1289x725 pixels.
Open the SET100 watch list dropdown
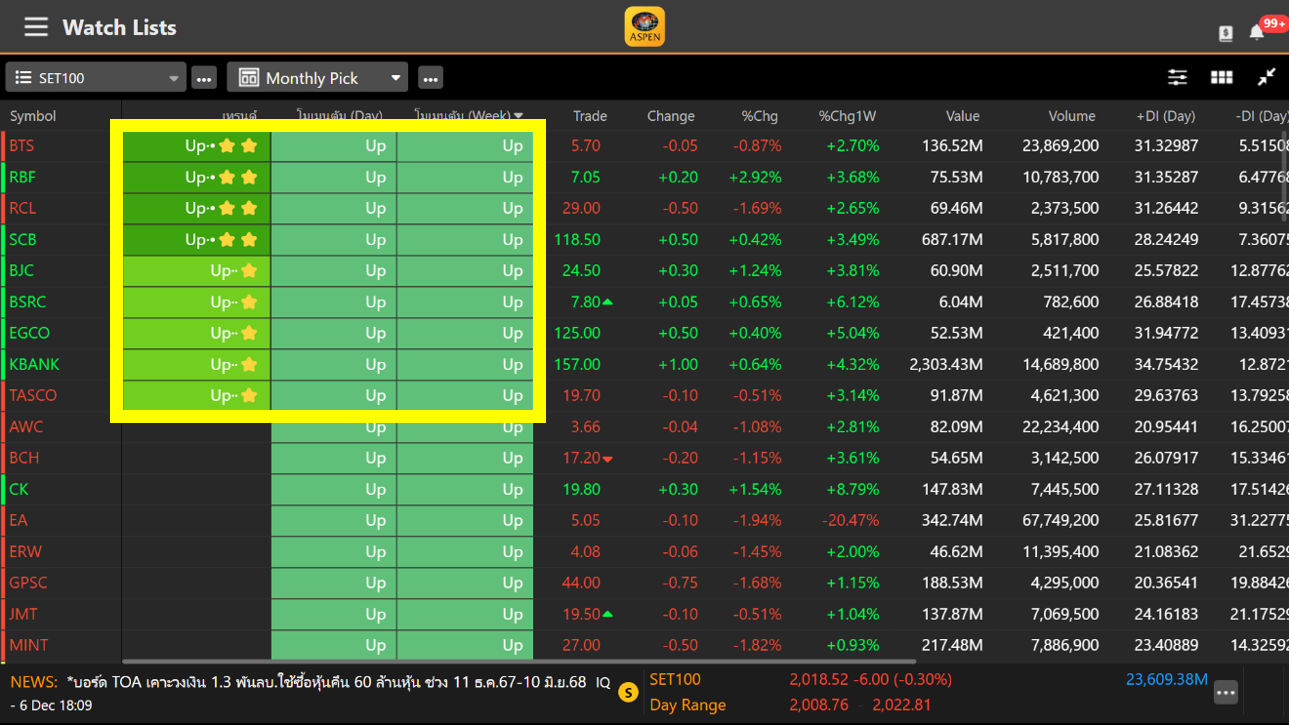pos(96,78)
